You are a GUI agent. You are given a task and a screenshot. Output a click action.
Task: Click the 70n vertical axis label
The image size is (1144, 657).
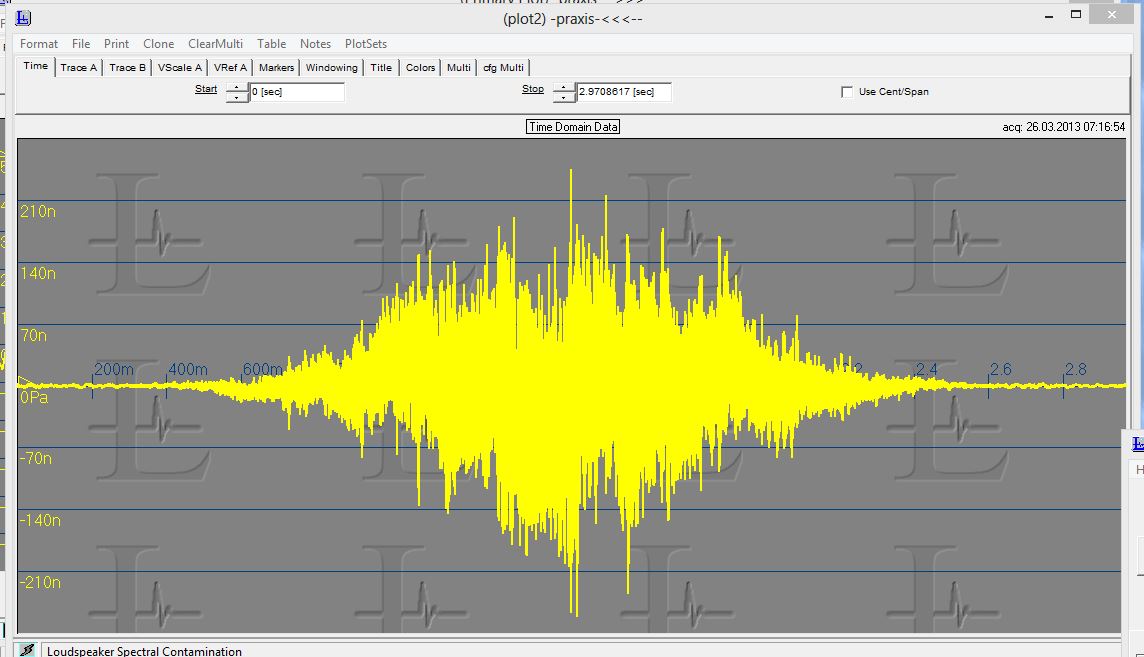click(34, 335)
